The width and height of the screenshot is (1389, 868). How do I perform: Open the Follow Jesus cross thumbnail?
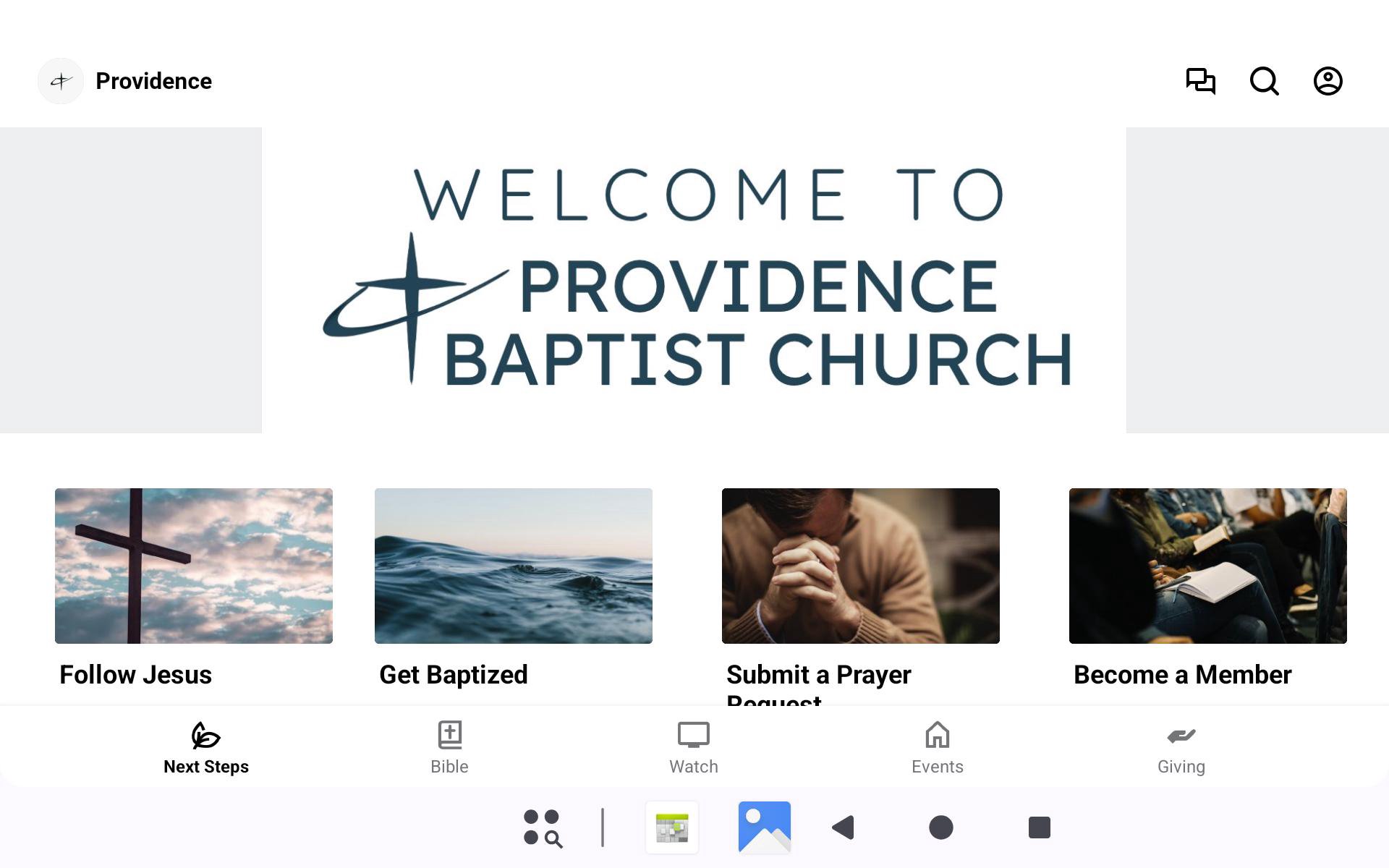pyautogui.click(x=194, y=566)
